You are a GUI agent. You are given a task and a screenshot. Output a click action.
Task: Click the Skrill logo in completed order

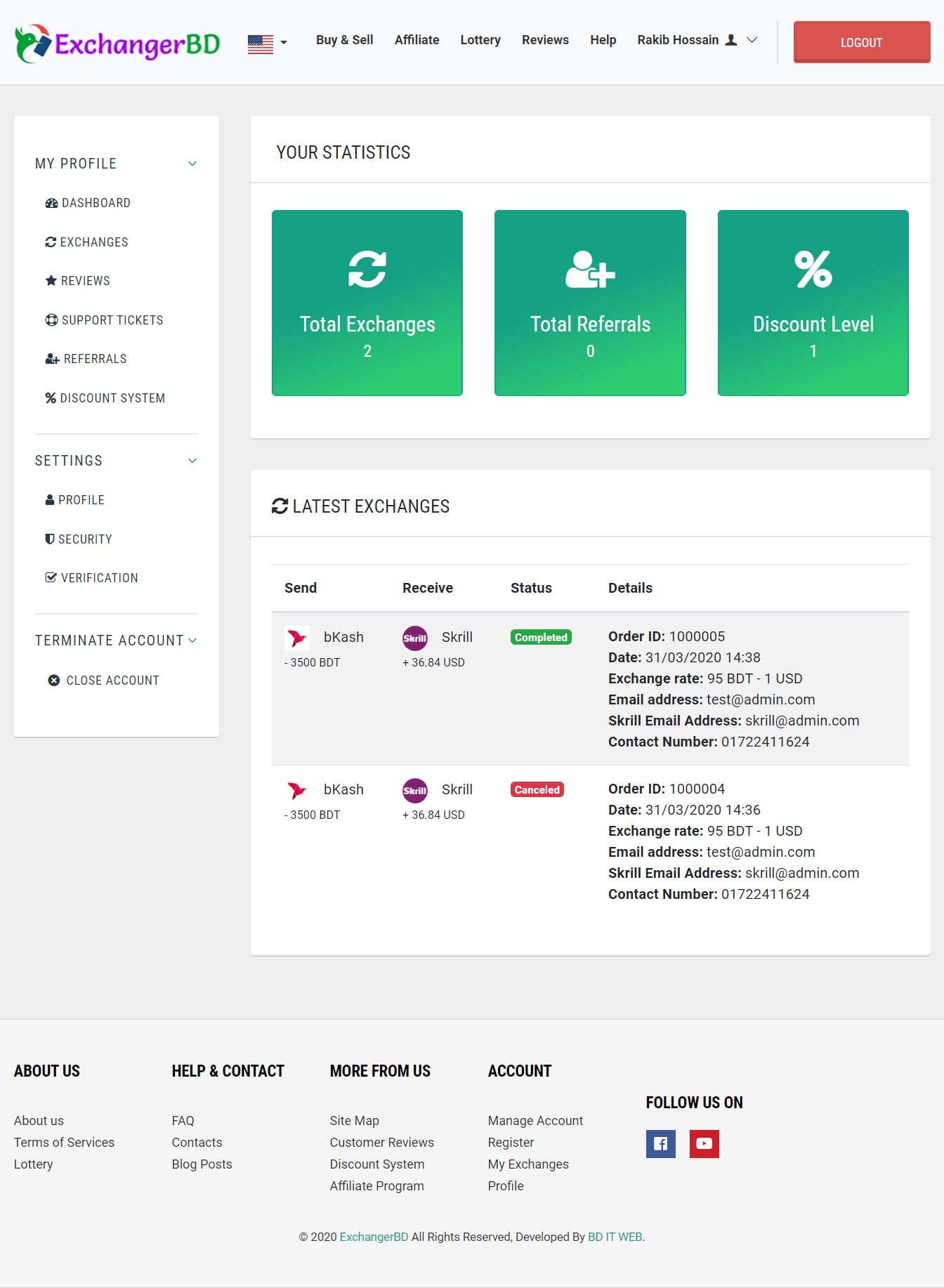point(415,638)
